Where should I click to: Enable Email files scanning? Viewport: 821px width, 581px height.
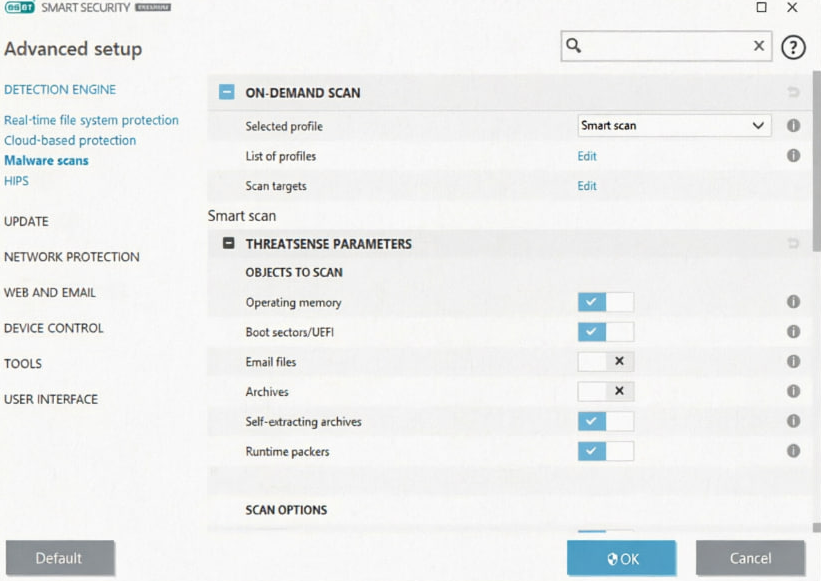tap(606, 362)
